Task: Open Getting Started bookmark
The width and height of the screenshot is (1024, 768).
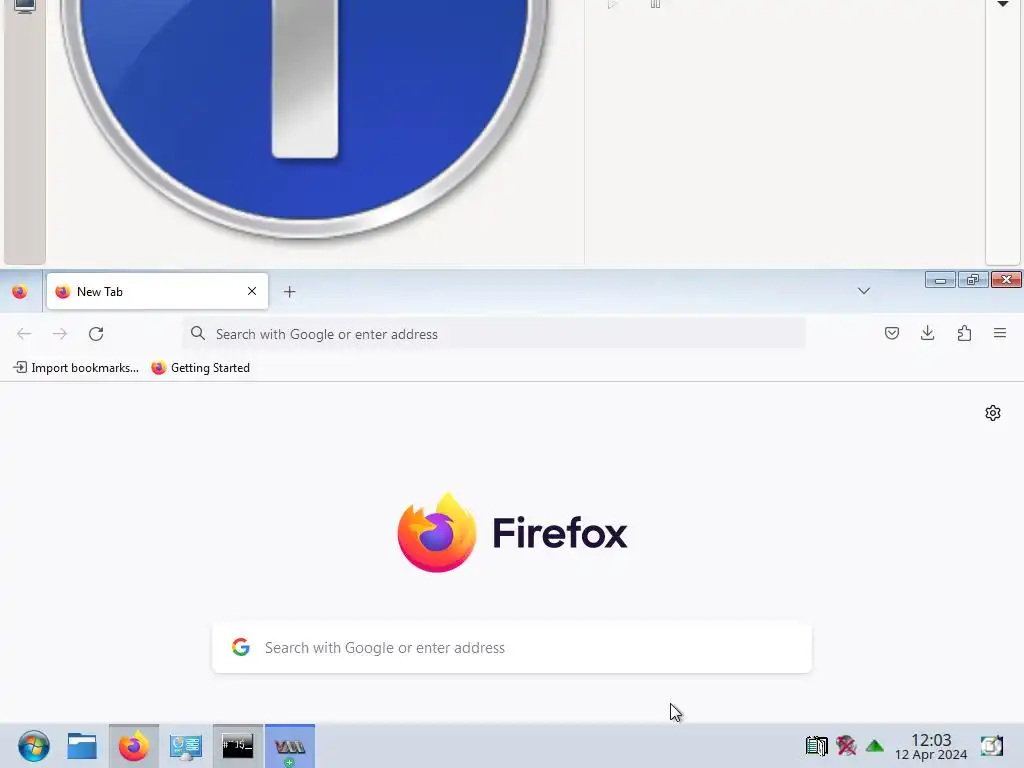Action: pyautogui.click(x=200, y=368)
